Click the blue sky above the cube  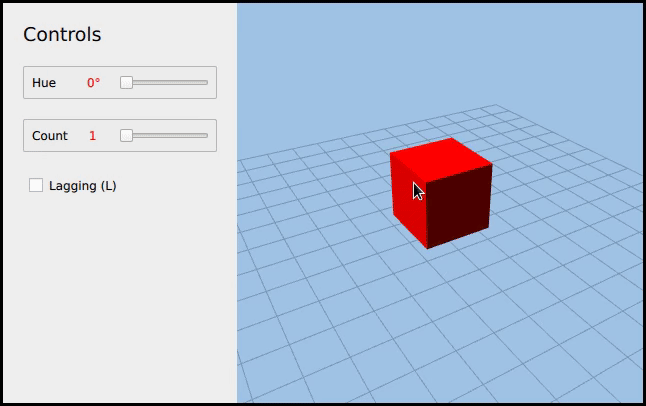click(x=440, y=60)
